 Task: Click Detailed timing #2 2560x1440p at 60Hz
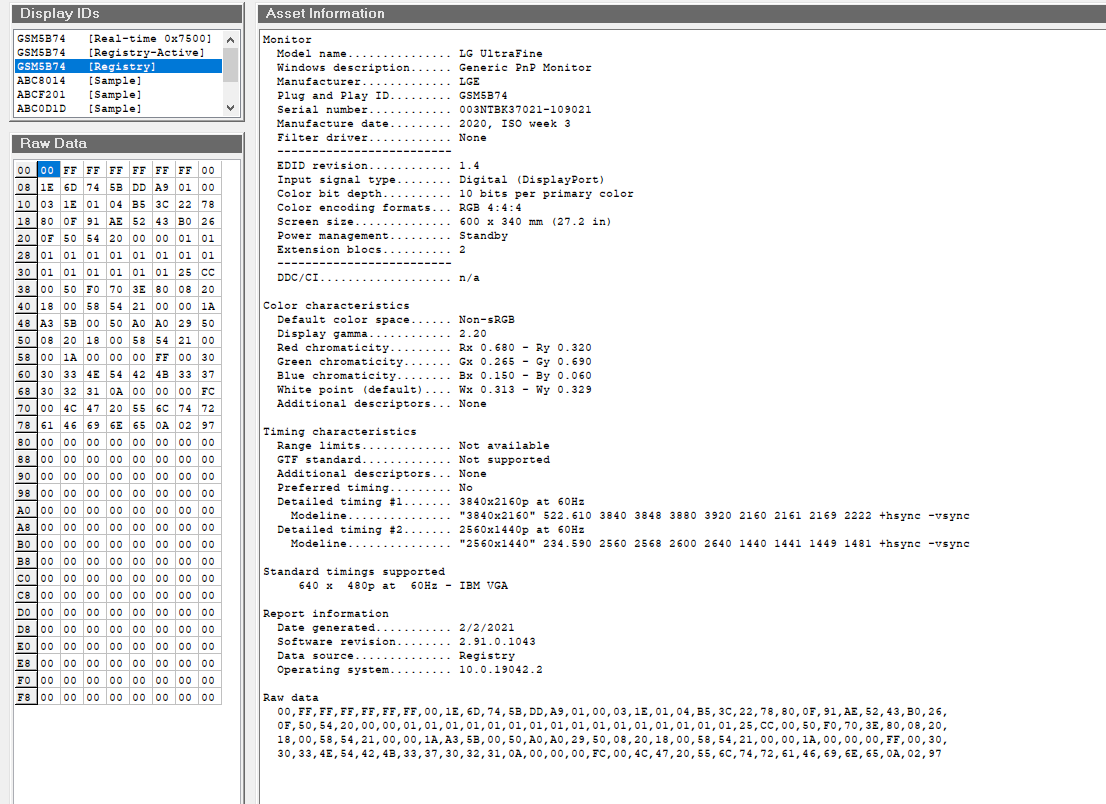tap(522, 530)
